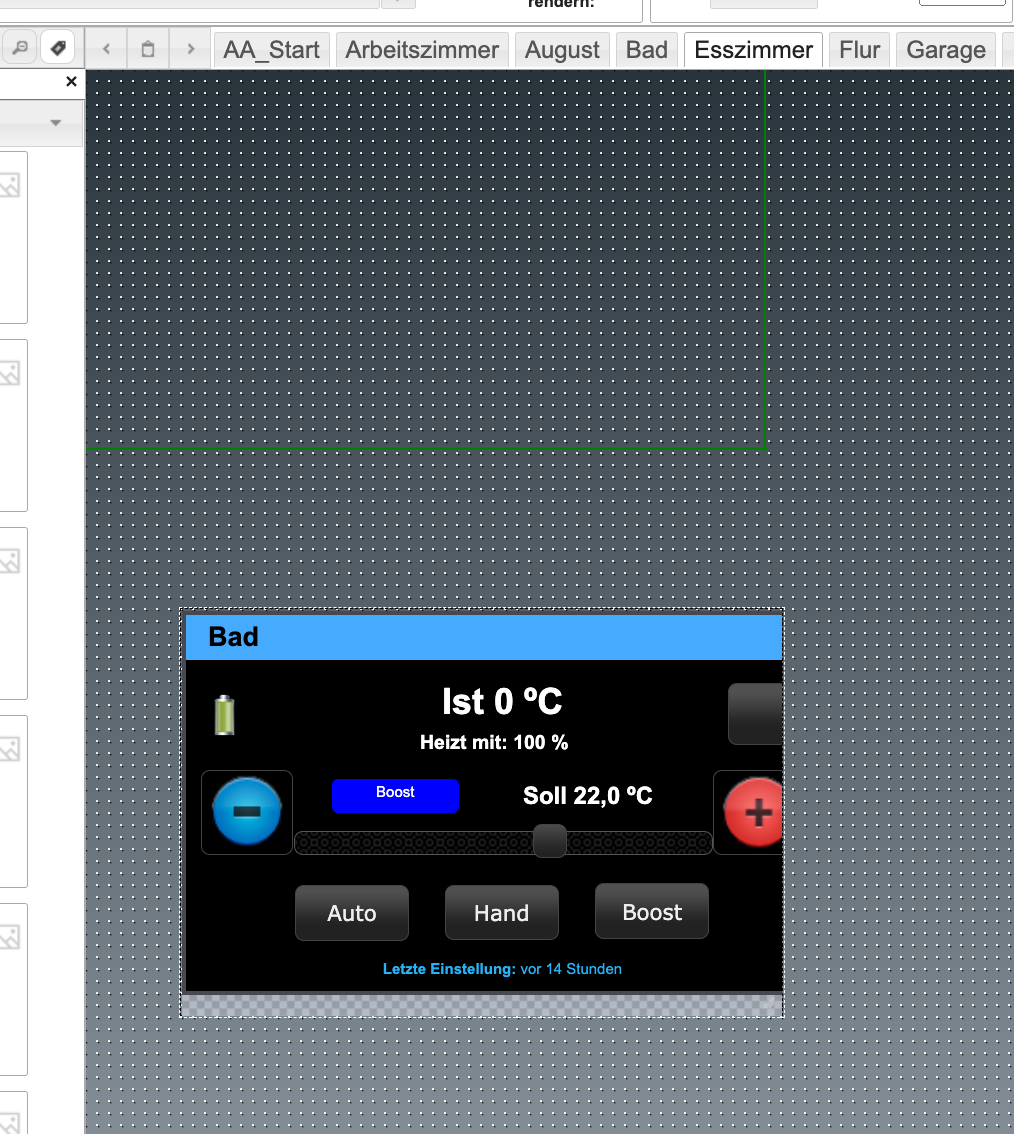Viewport: 1014px width, 1134px height.
Task: Go to previous view with left arrow
Action: [106, 49]
